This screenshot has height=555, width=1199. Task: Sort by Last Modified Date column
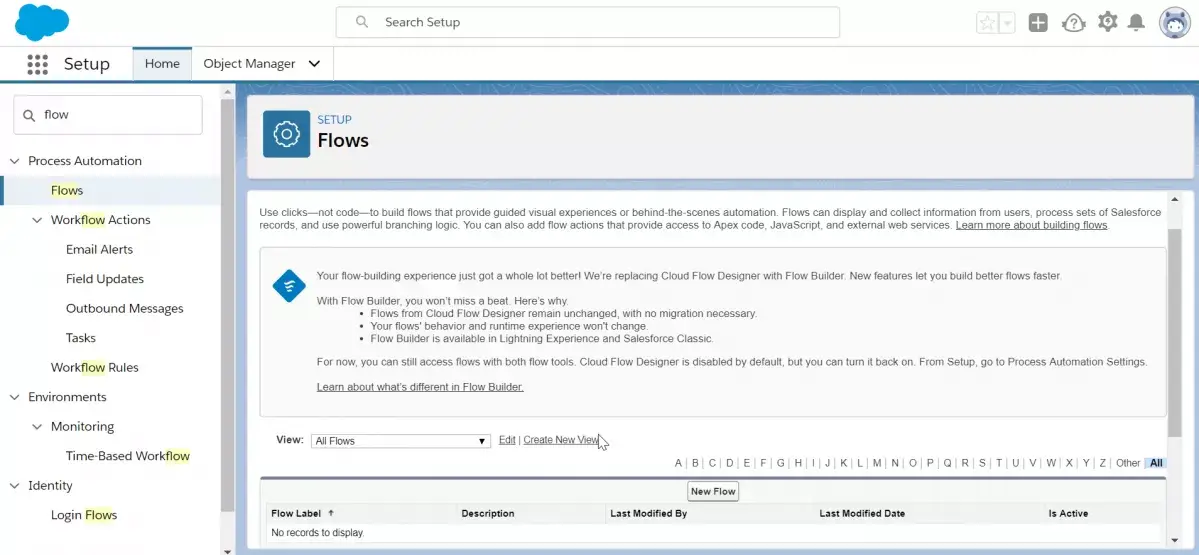click(862, 514)
